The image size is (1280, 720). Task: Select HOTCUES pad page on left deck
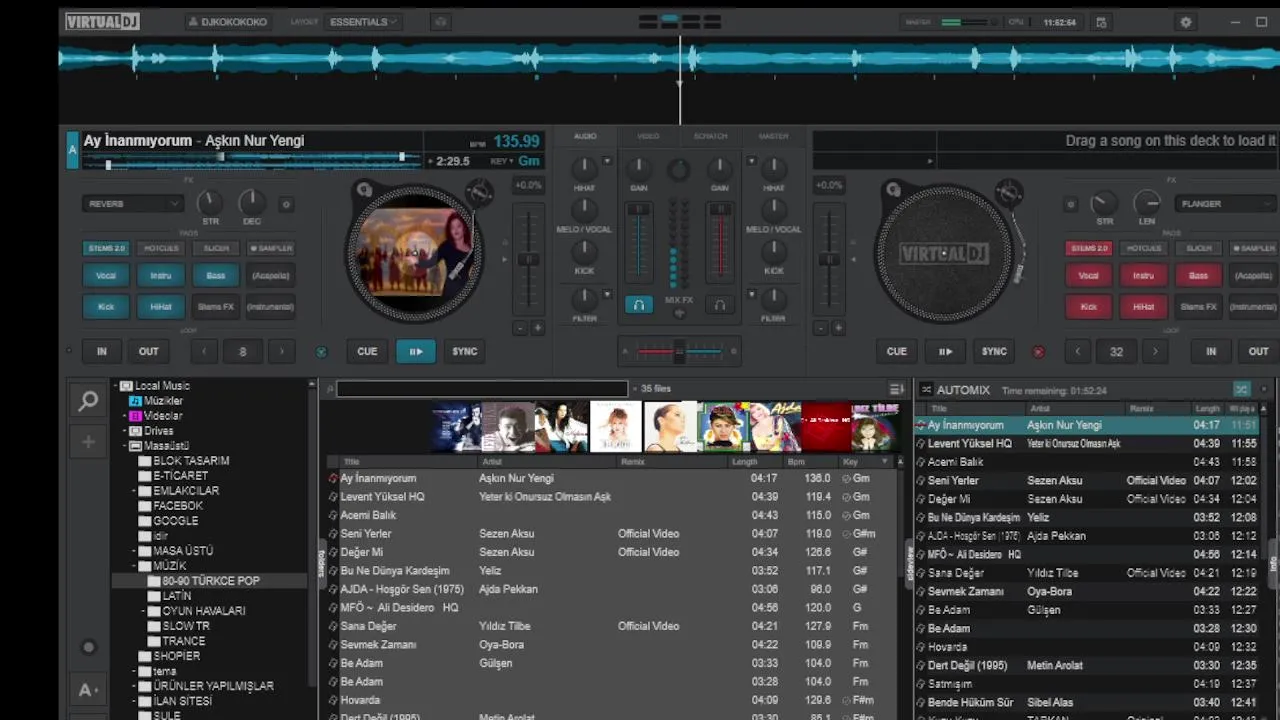click(161, 248)
